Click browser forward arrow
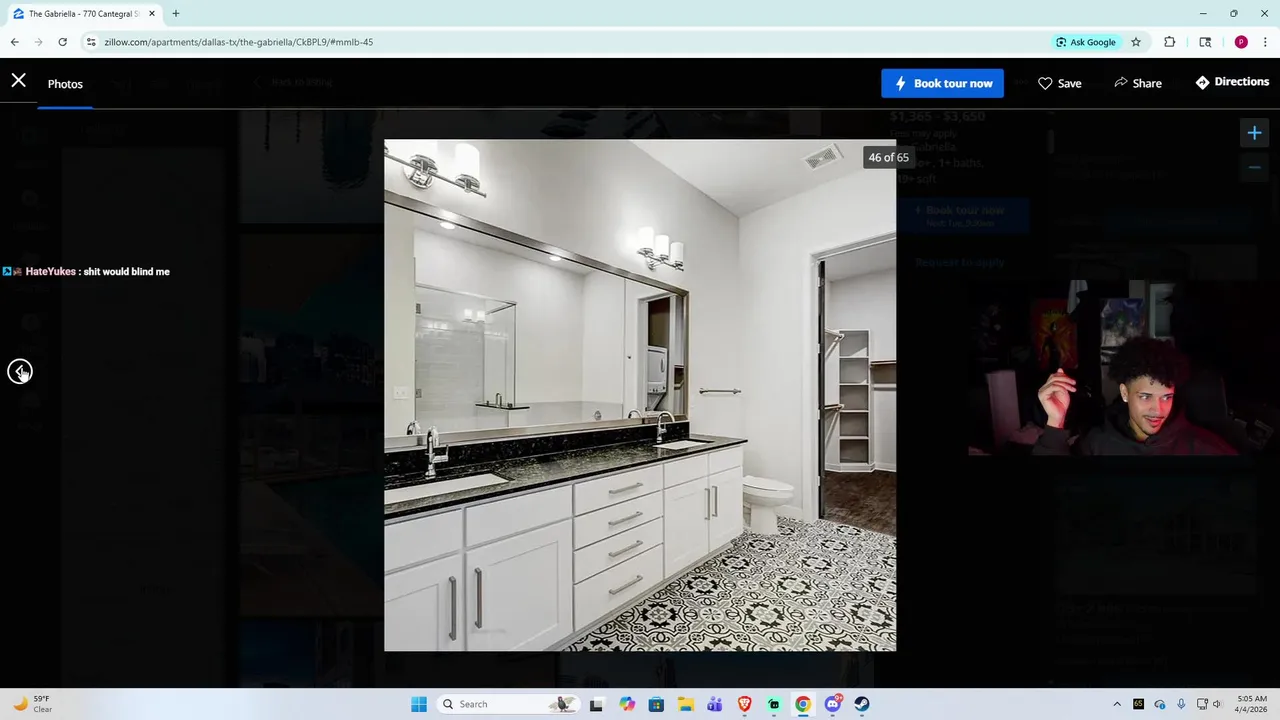Screen dimensions: 1280x720 coord(39,42)
